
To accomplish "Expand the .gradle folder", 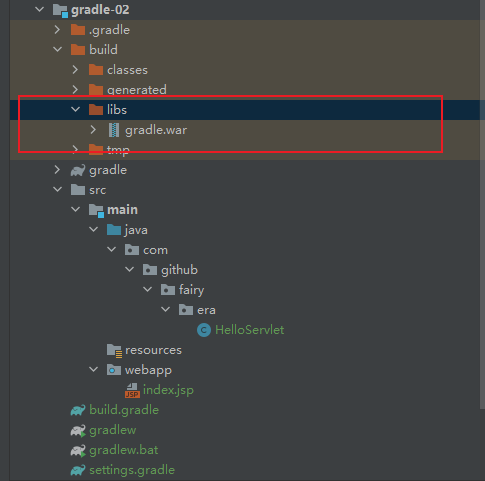I will click(x=57, y=30).
